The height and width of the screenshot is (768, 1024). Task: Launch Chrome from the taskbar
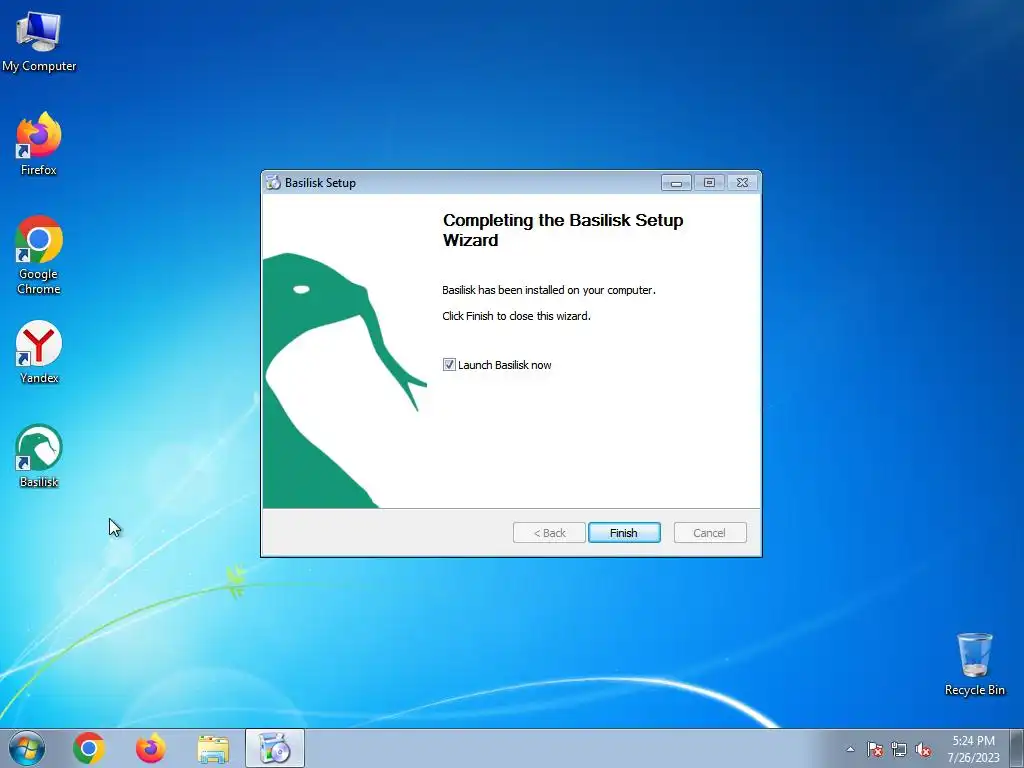coord(89,748)
